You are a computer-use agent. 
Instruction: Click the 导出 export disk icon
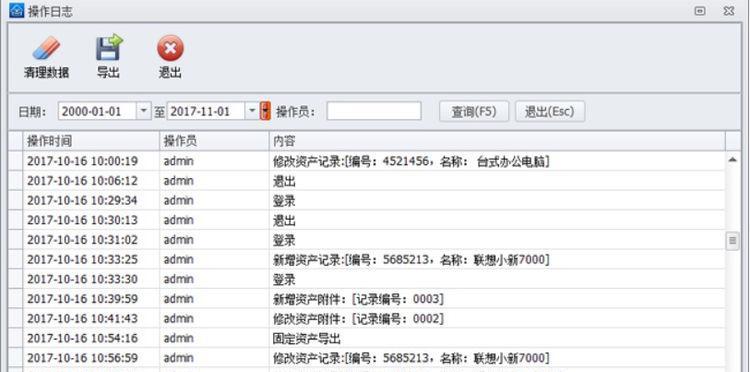tap(109, 47)
